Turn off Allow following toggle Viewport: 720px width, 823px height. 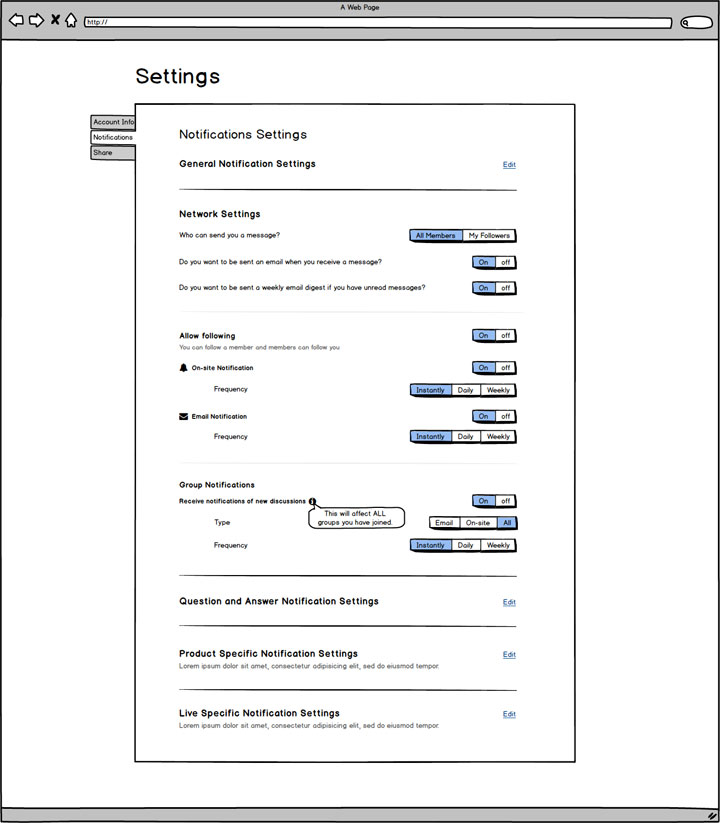pyautogui.click(x=505, y=335)
